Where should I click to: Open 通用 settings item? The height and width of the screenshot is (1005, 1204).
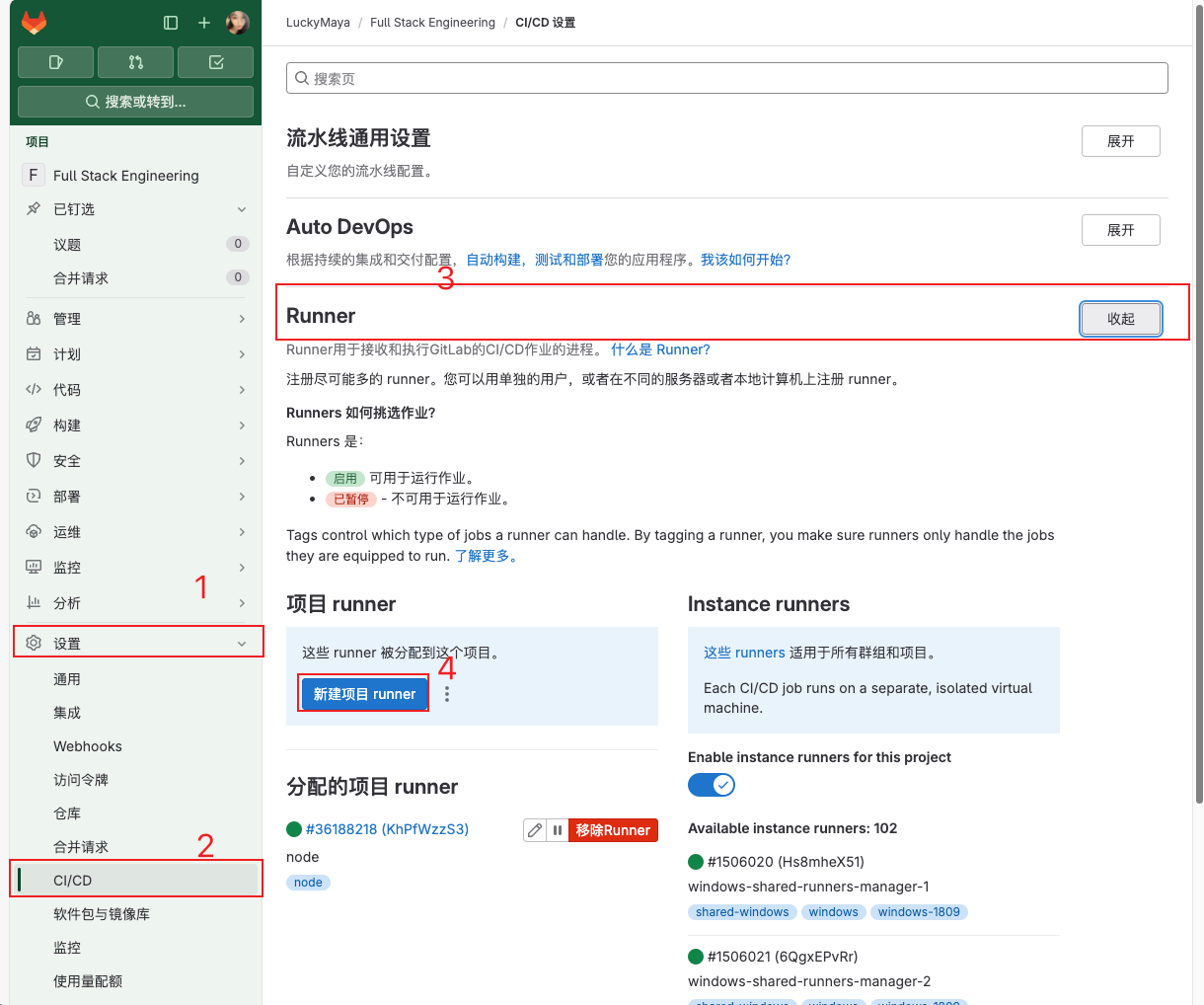coord(136,679)
